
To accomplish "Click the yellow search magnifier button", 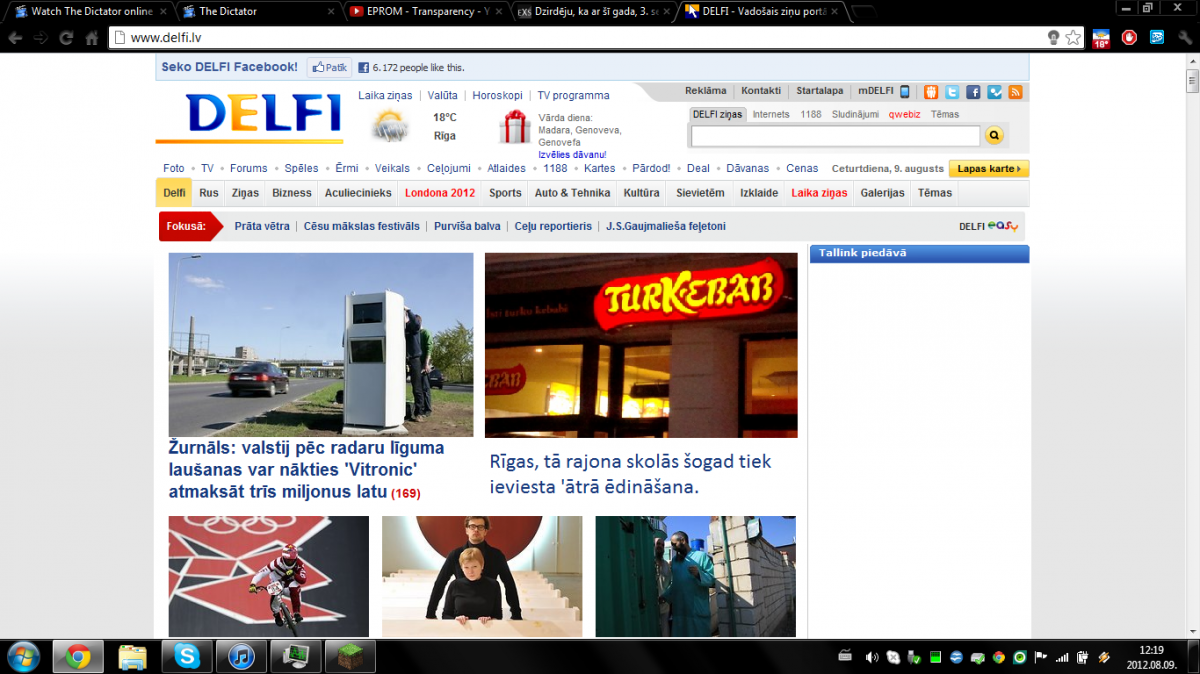I will click(x=994, y=136).
